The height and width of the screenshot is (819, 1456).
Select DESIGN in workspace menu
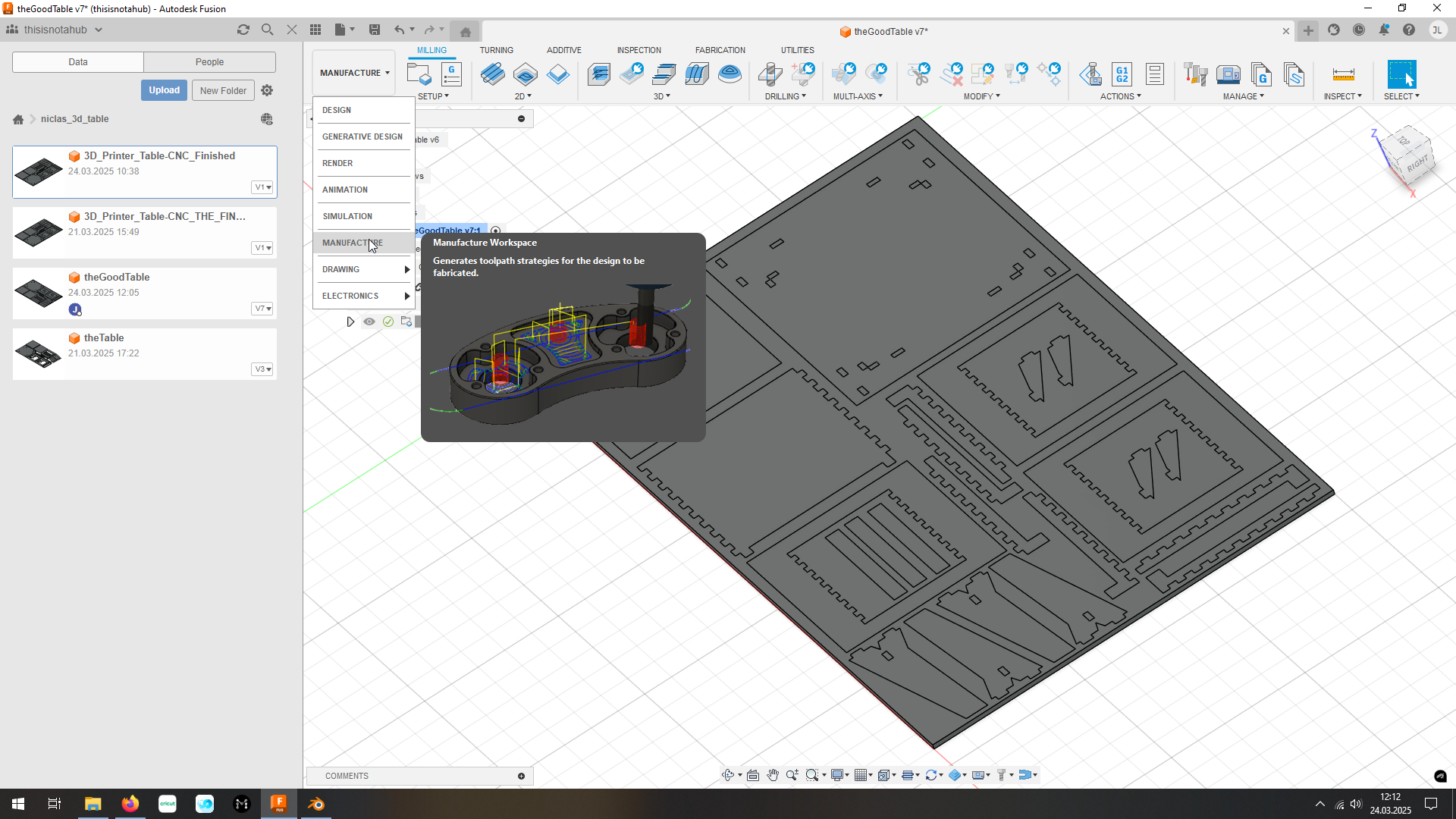[x=364, y=110]
